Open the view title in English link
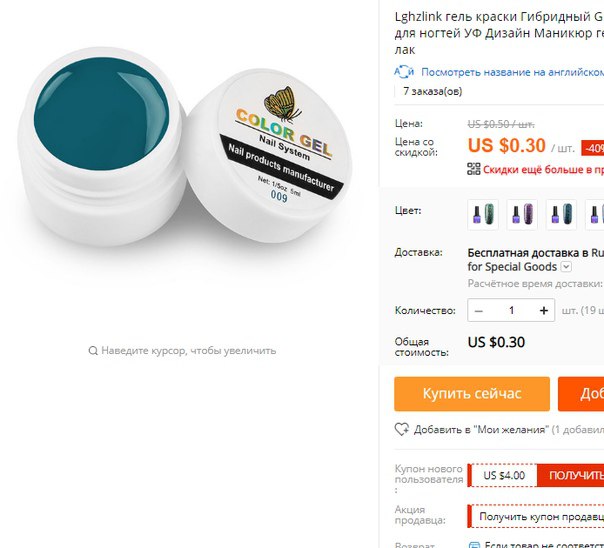 click(x=512, y=72)
